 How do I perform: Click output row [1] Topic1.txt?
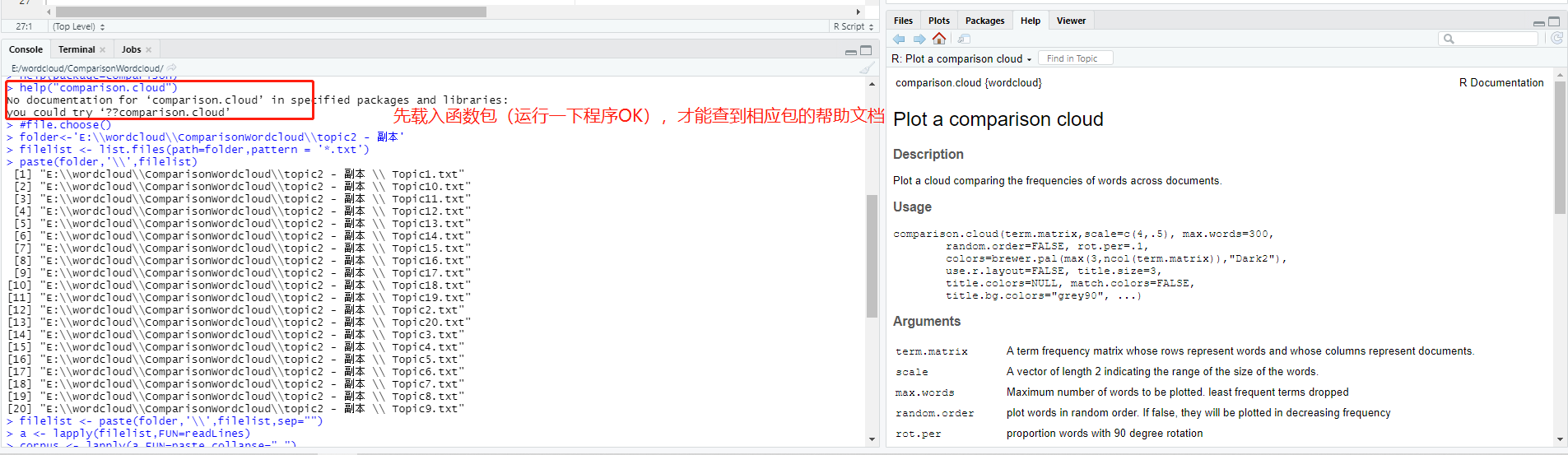(x=239, y=174)
